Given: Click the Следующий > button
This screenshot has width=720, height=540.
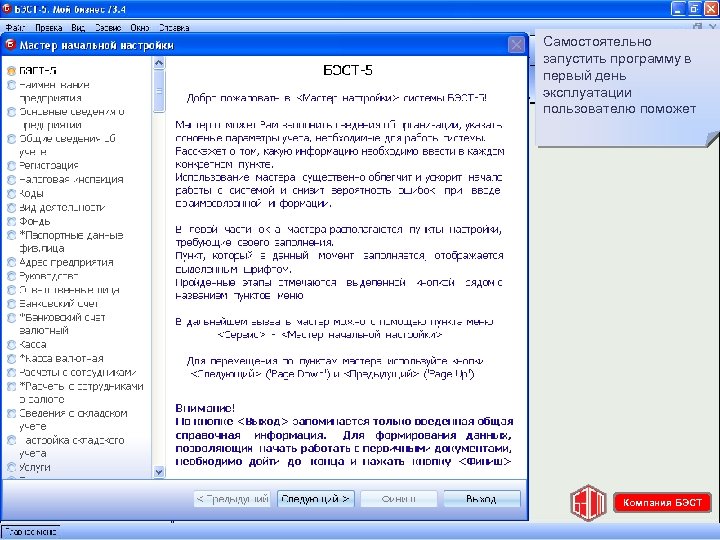Looking at the screenshot, I should click(315, 499).
